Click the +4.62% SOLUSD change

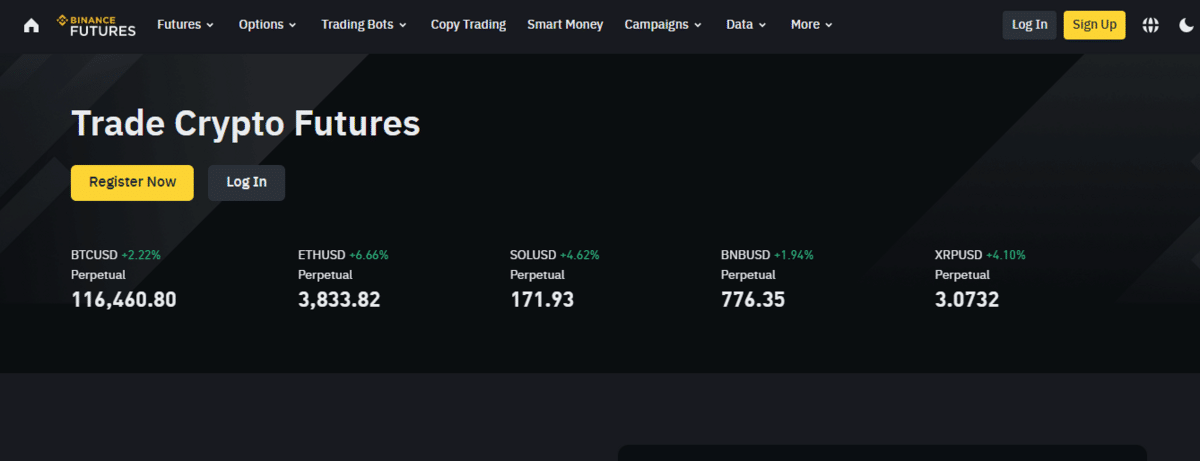(580, 255)
